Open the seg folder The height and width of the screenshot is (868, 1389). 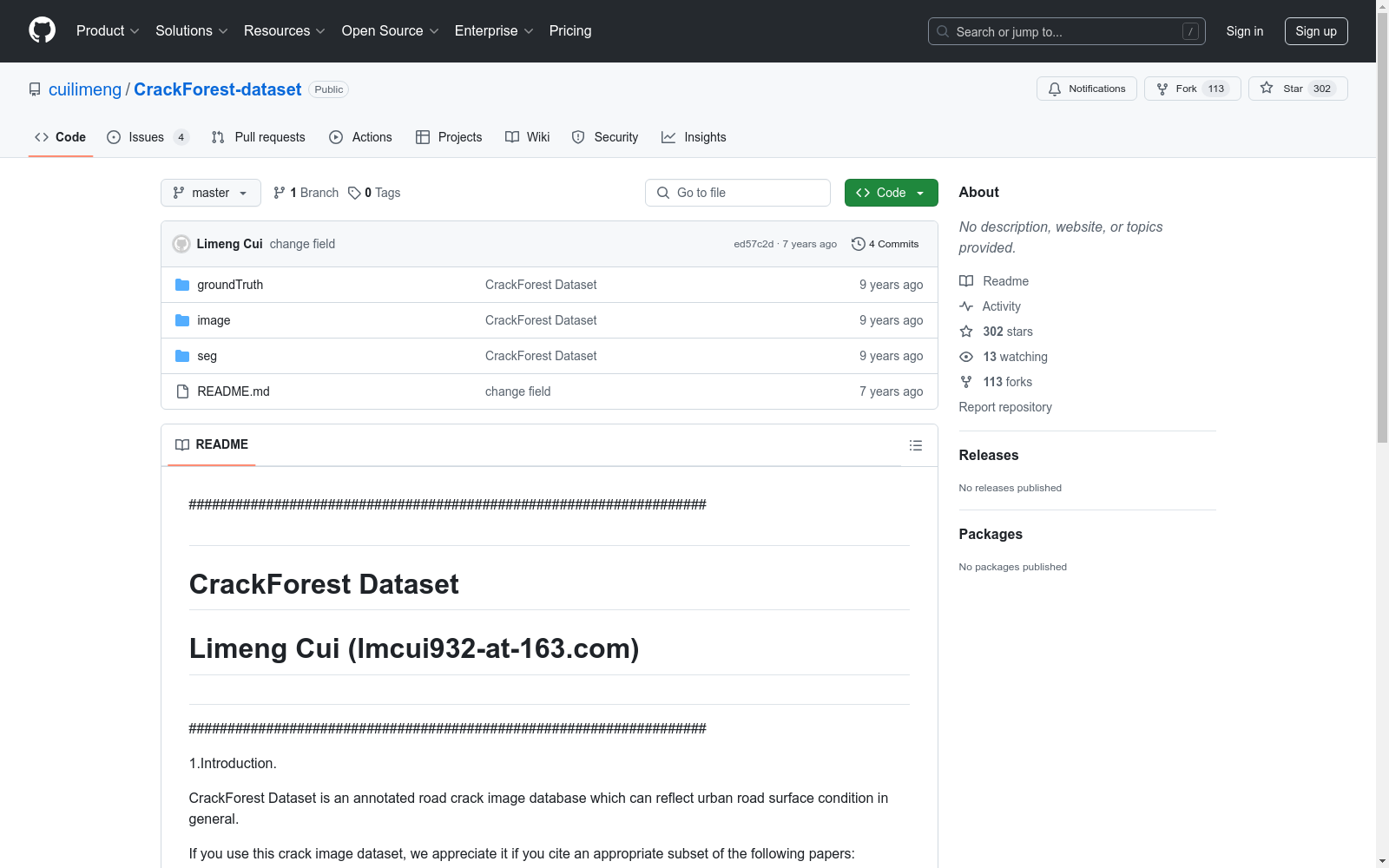coord(207,356)
